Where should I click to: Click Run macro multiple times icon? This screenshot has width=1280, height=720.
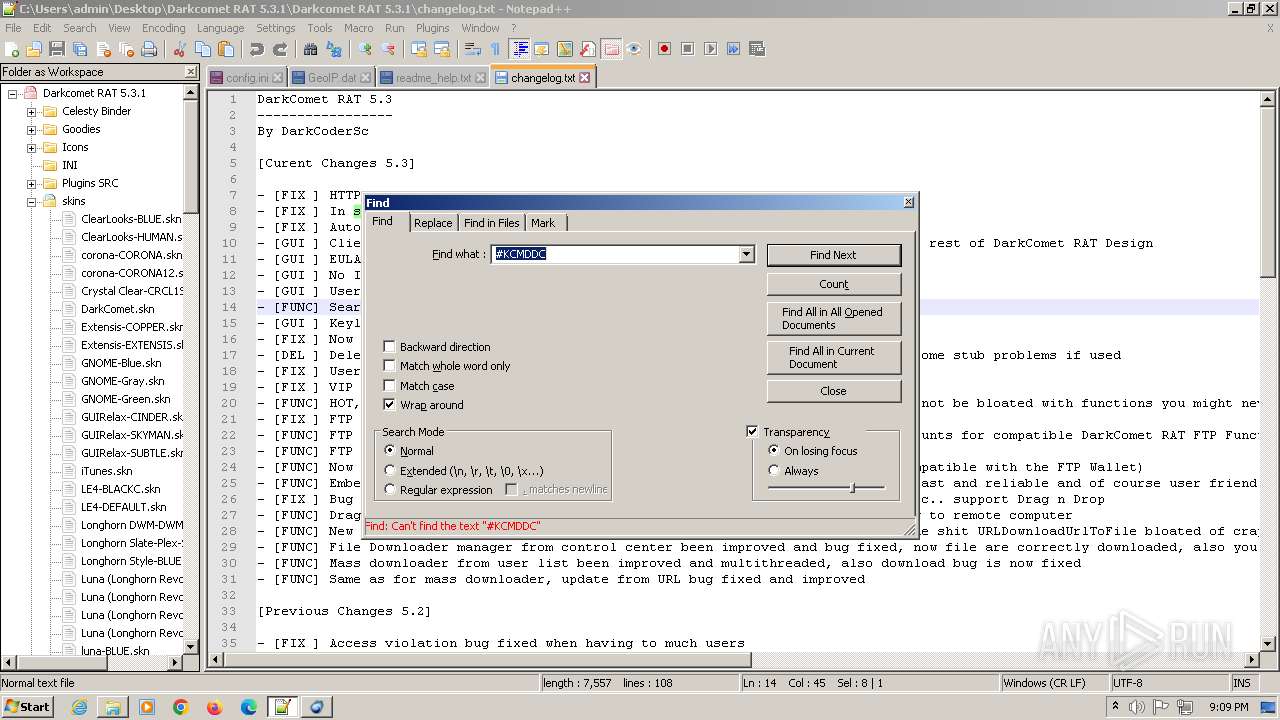coord(734,49)
